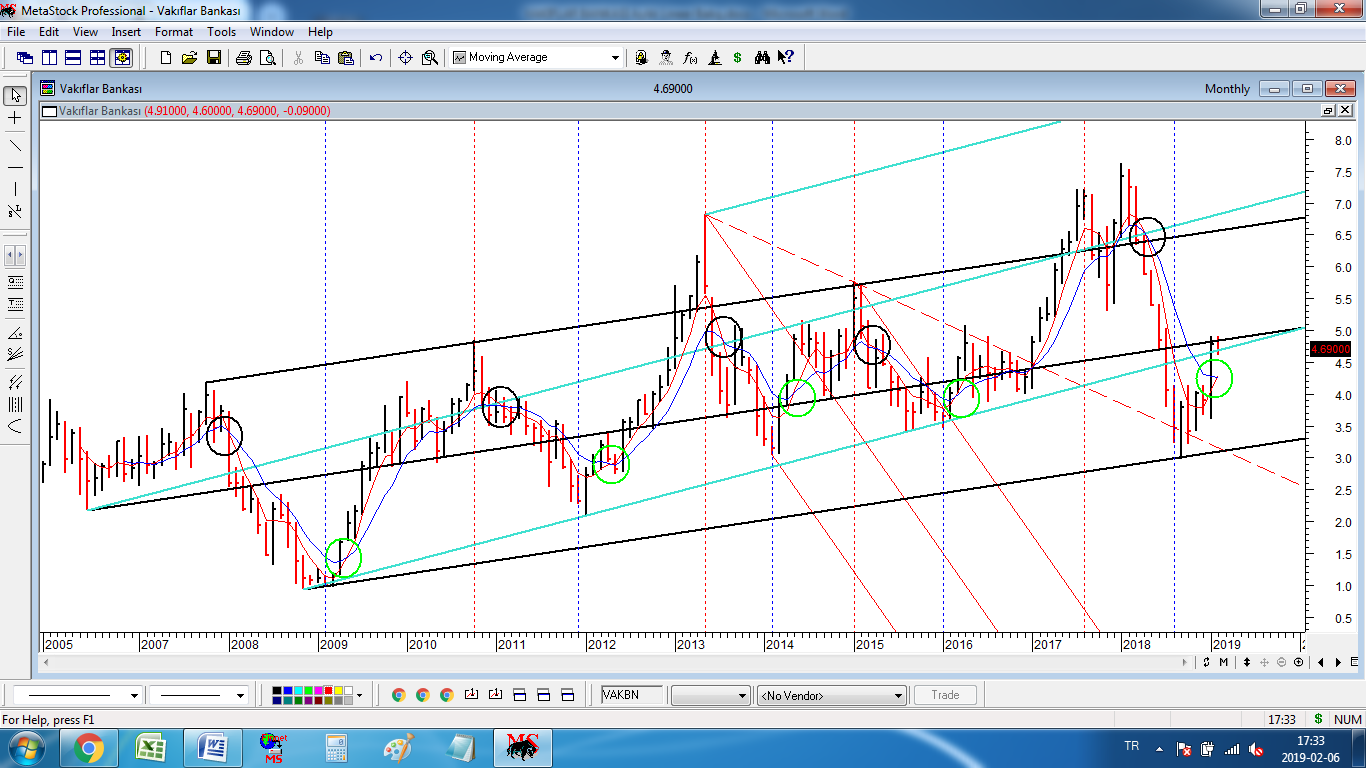
Task: Click the cascade windows layout icon
Action: [x=25, y=57]
